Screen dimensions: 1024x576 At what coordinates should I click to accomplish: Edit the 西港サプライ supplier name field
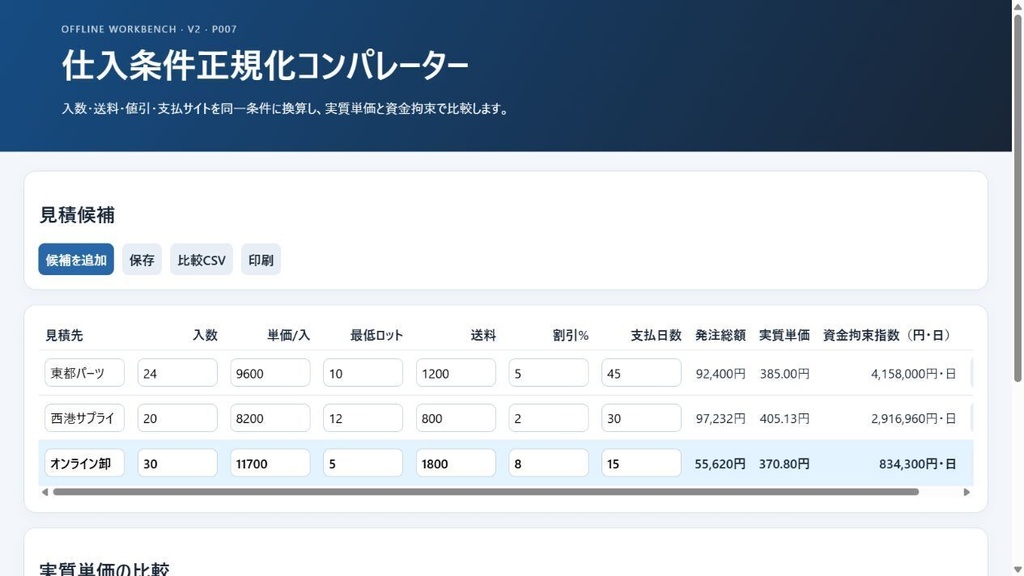tap(84, 418)
